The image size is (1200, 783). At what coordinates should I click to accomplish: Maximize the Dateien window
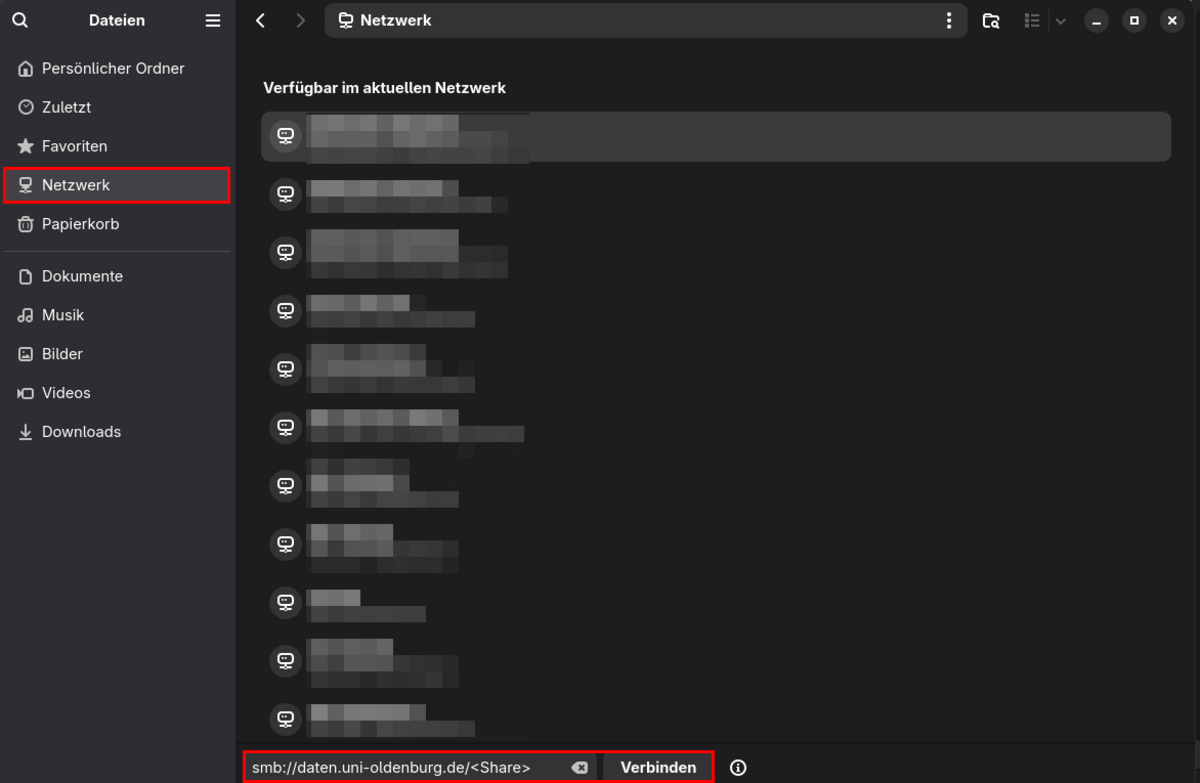(1134, 20)
